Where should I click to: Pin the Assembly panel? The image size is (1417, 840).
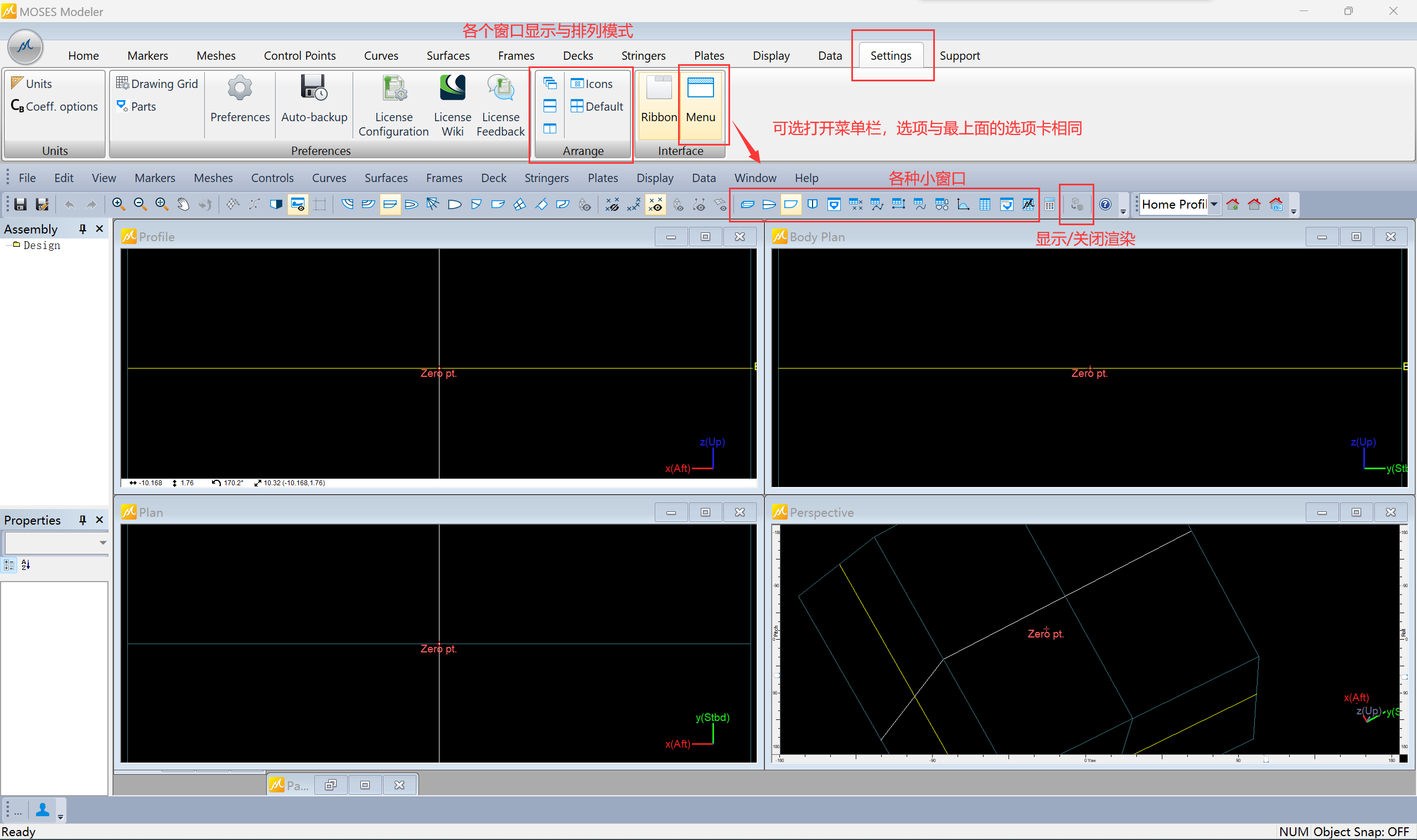pos(82,229)
